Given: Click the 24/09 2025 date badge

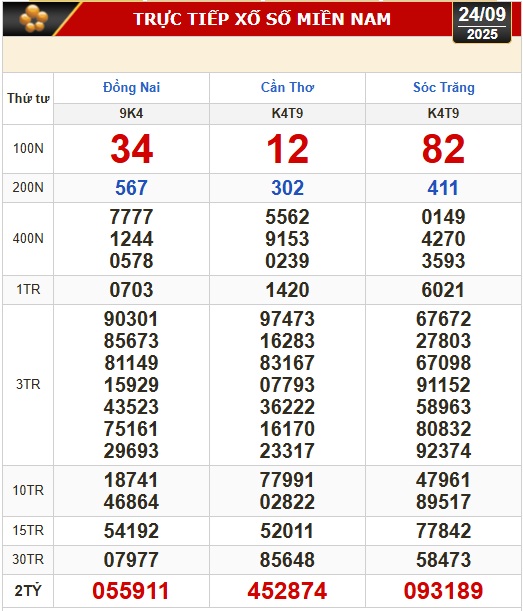Looking at the screenshot, I should pos(482,23).
